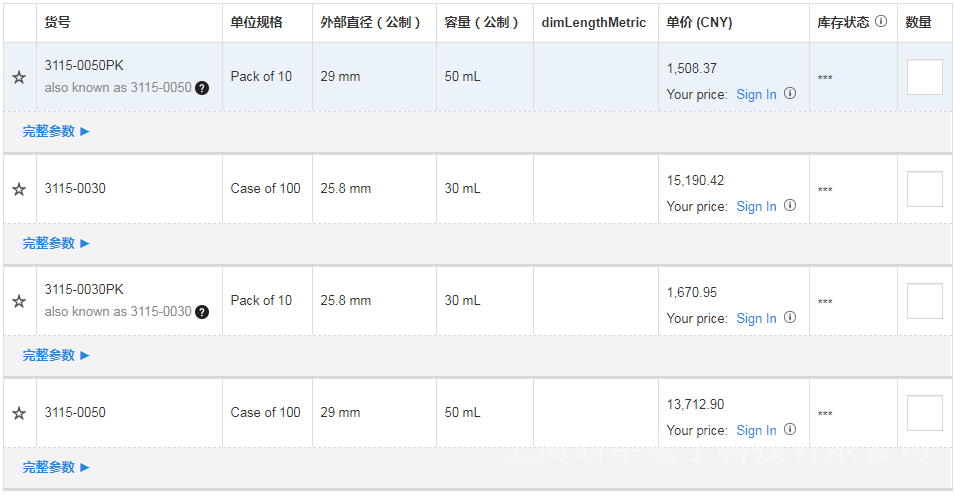Click help icon beside 'also known as 3115-0030'
Screen dimensions: 955x496
tap(202, 312)
